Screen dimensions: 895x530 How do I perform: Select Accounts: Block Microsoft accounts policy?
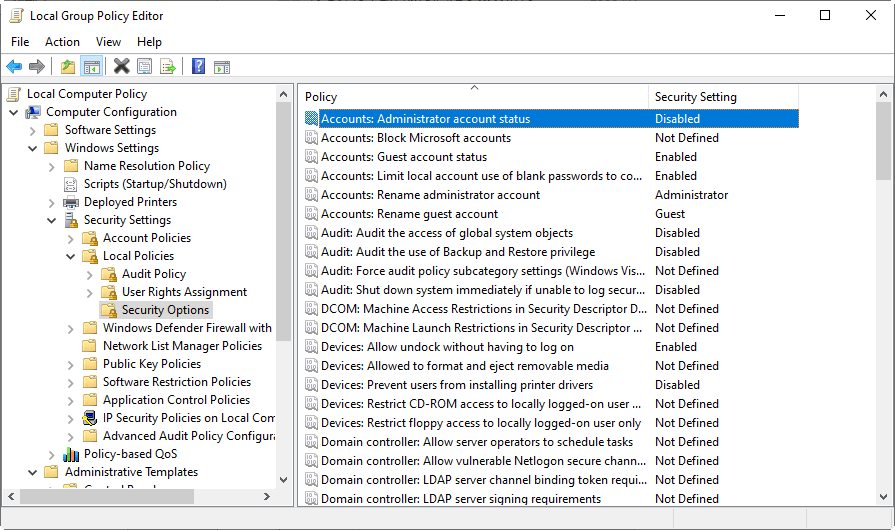pyautogui.click(x=416, y=137)
